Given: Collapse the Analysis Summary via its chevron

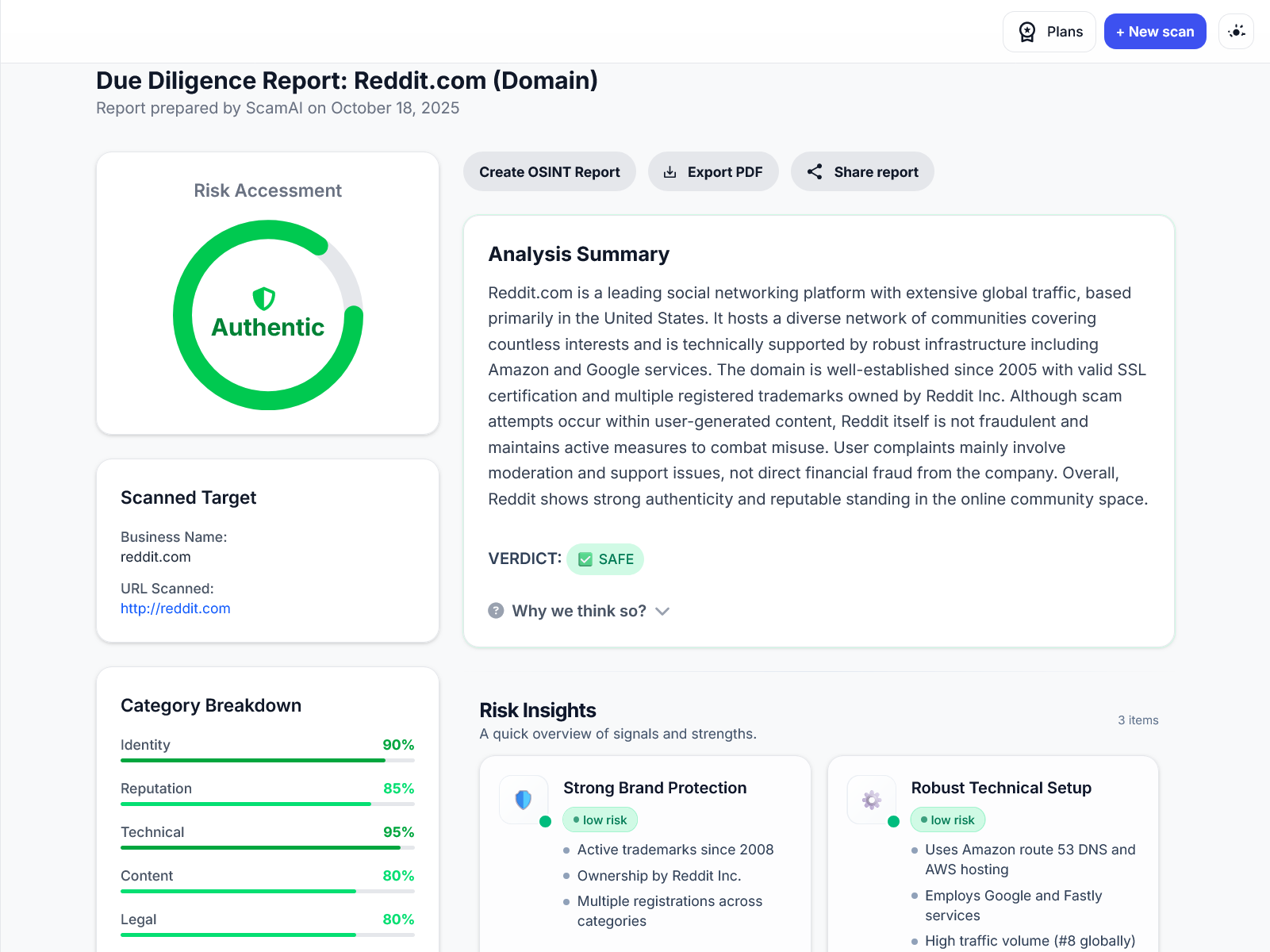Looking at the screenshot, I should point(663,611).
